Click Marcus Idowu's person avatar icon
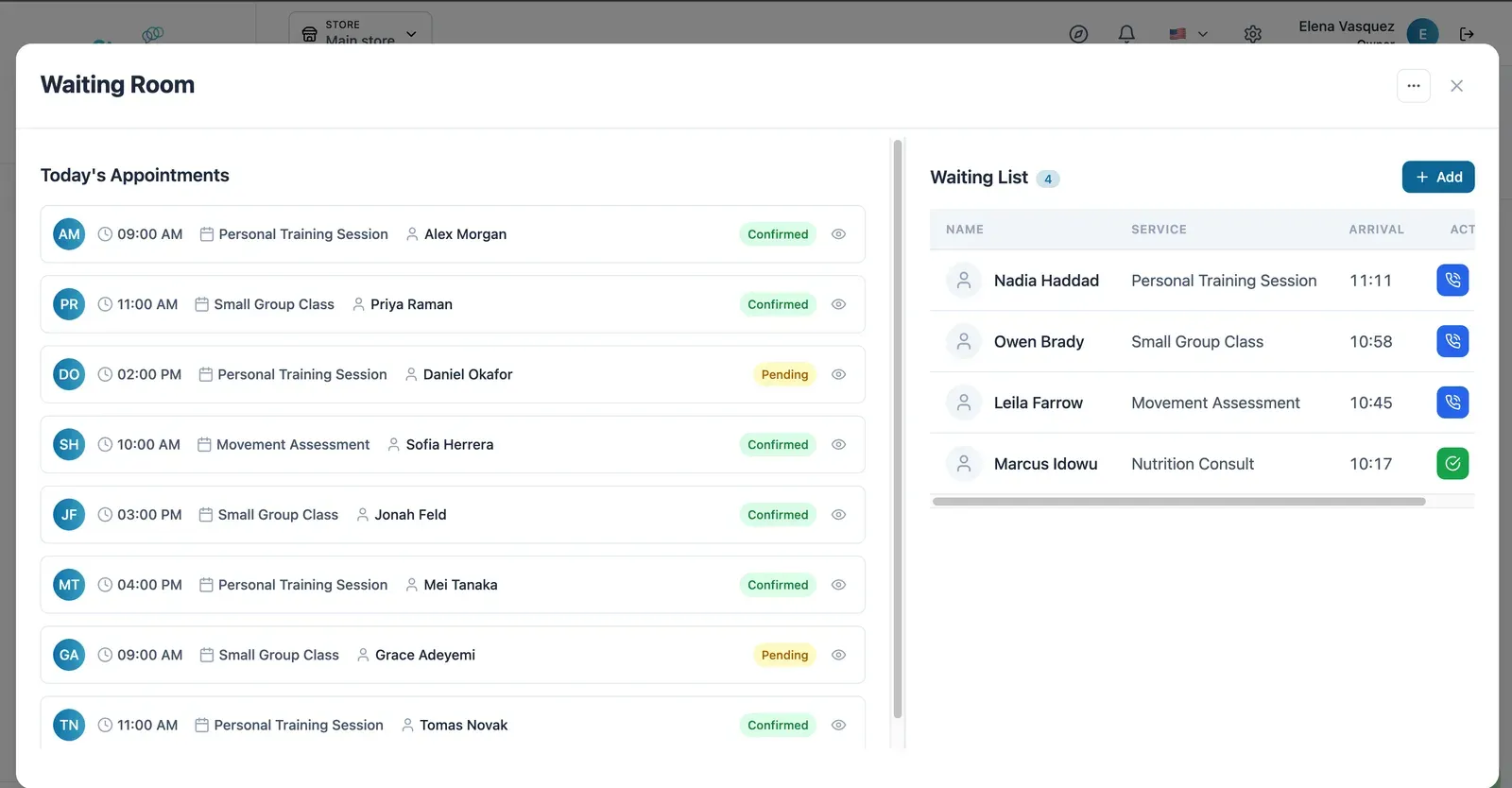 point(964,463)
